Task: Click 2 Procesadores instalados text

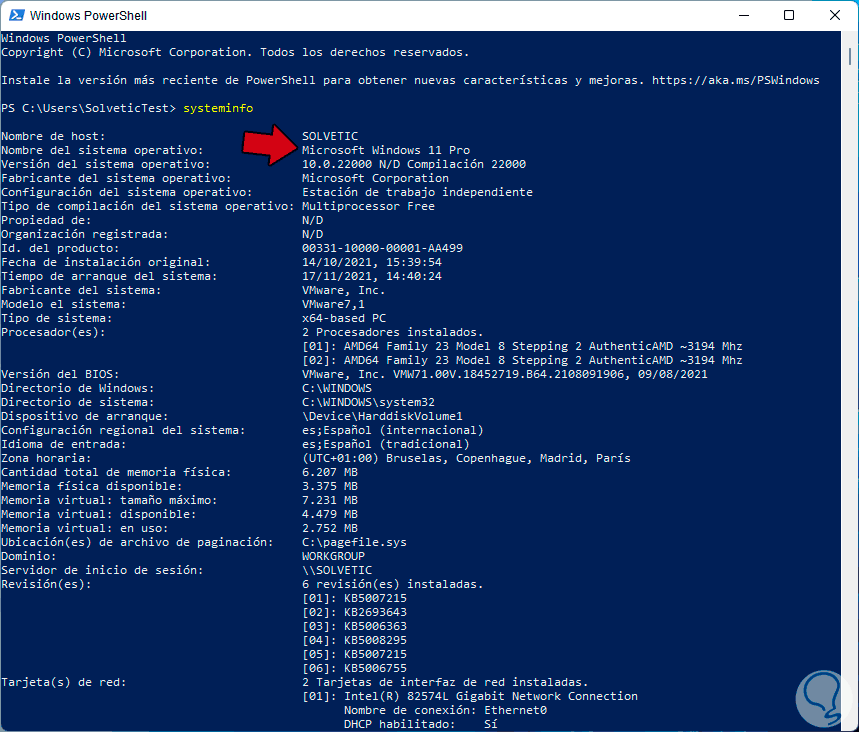Action: (x=393, y=332)
